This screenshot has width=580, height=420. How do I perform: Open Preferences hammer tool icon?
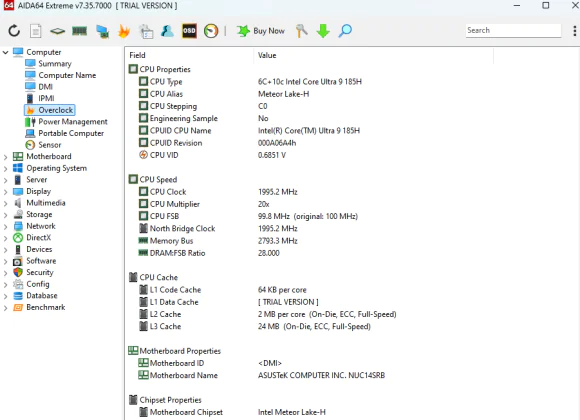coord(301,31)
